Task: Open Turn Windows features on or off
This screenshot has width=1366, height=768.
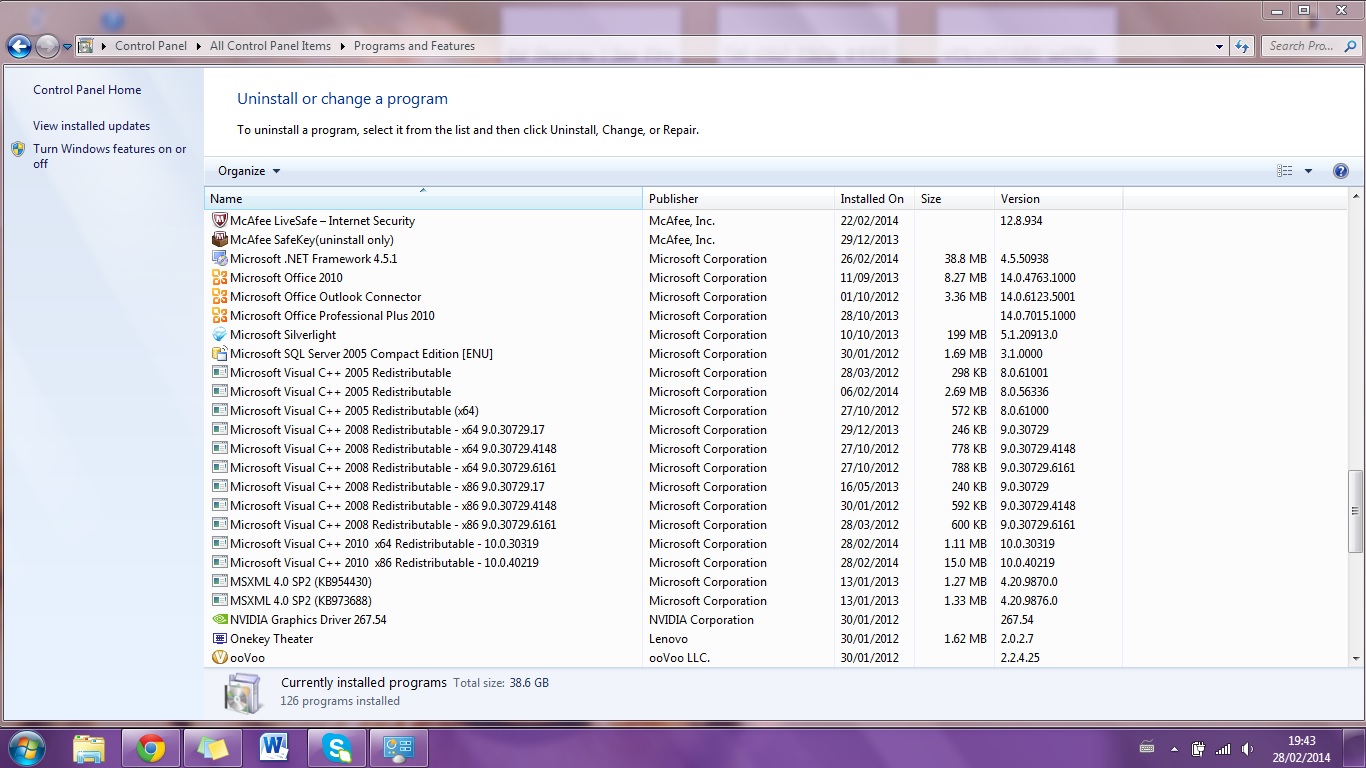Action: [109, 156]
